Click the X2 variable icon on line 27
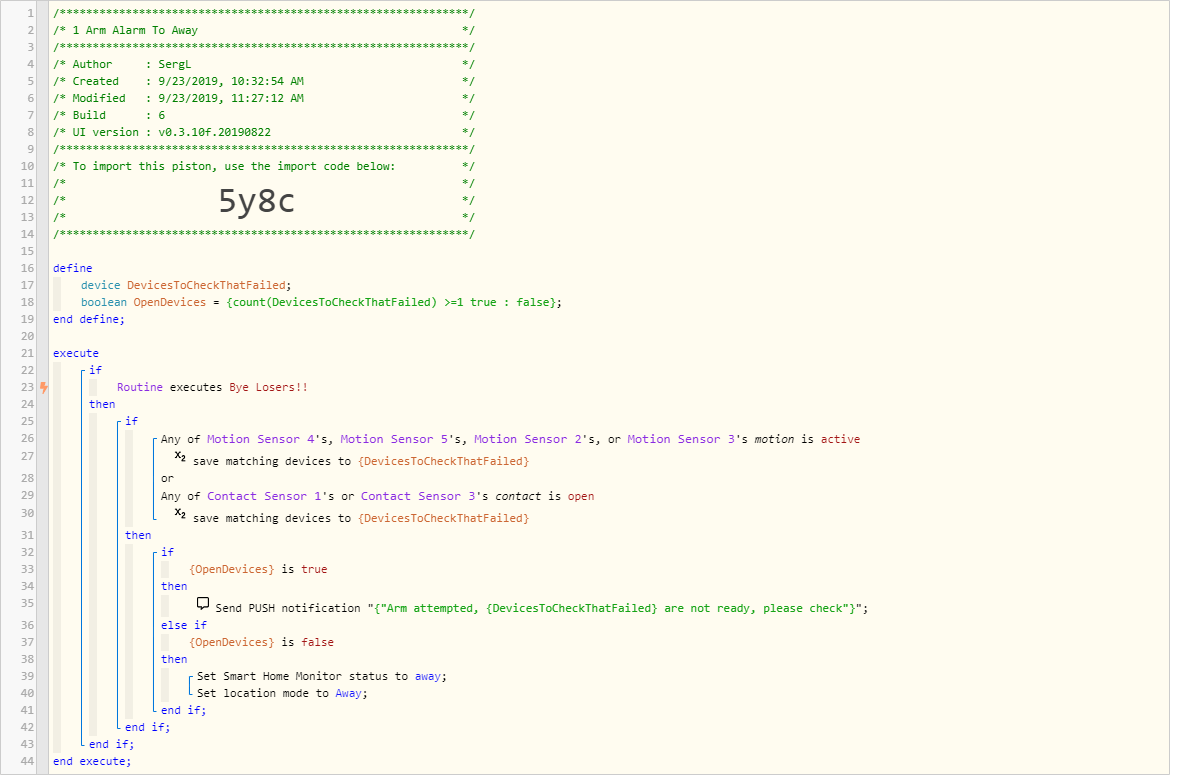 click(x=180, y=457)
